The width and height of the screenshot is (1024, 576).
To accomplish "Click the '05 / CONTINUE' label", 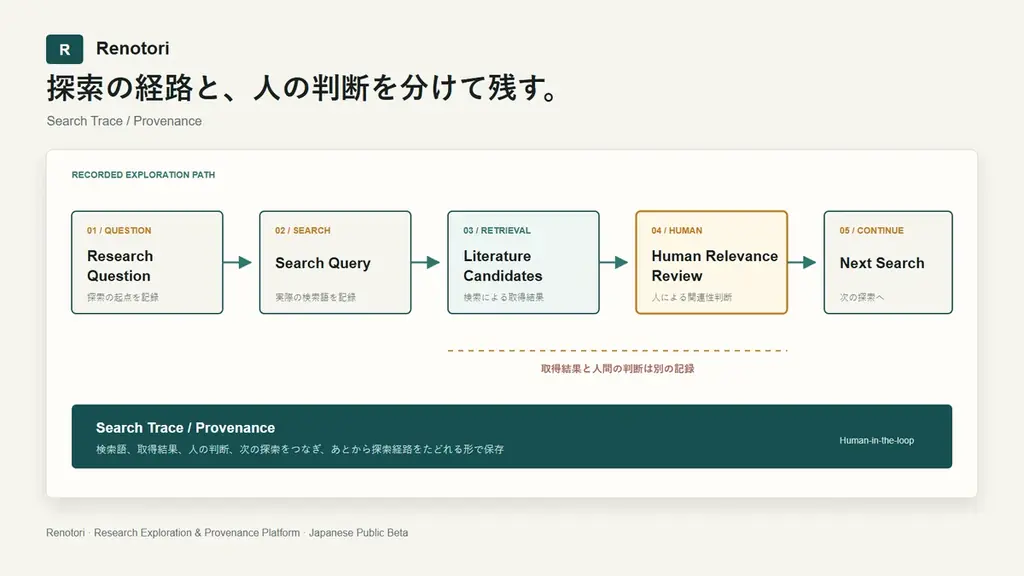I will click(871, 231).
